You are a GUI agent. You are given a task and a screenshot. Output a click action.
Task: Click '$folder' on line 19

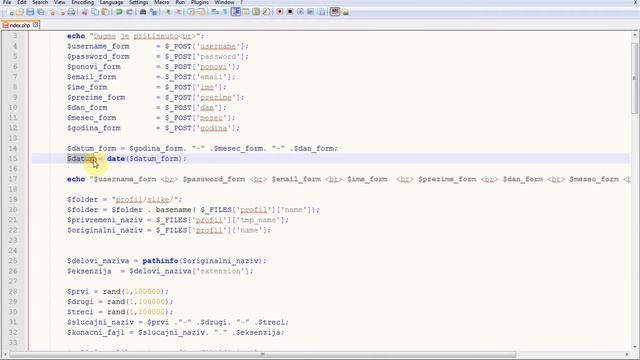pyautogui.click(x=82, y=199)
